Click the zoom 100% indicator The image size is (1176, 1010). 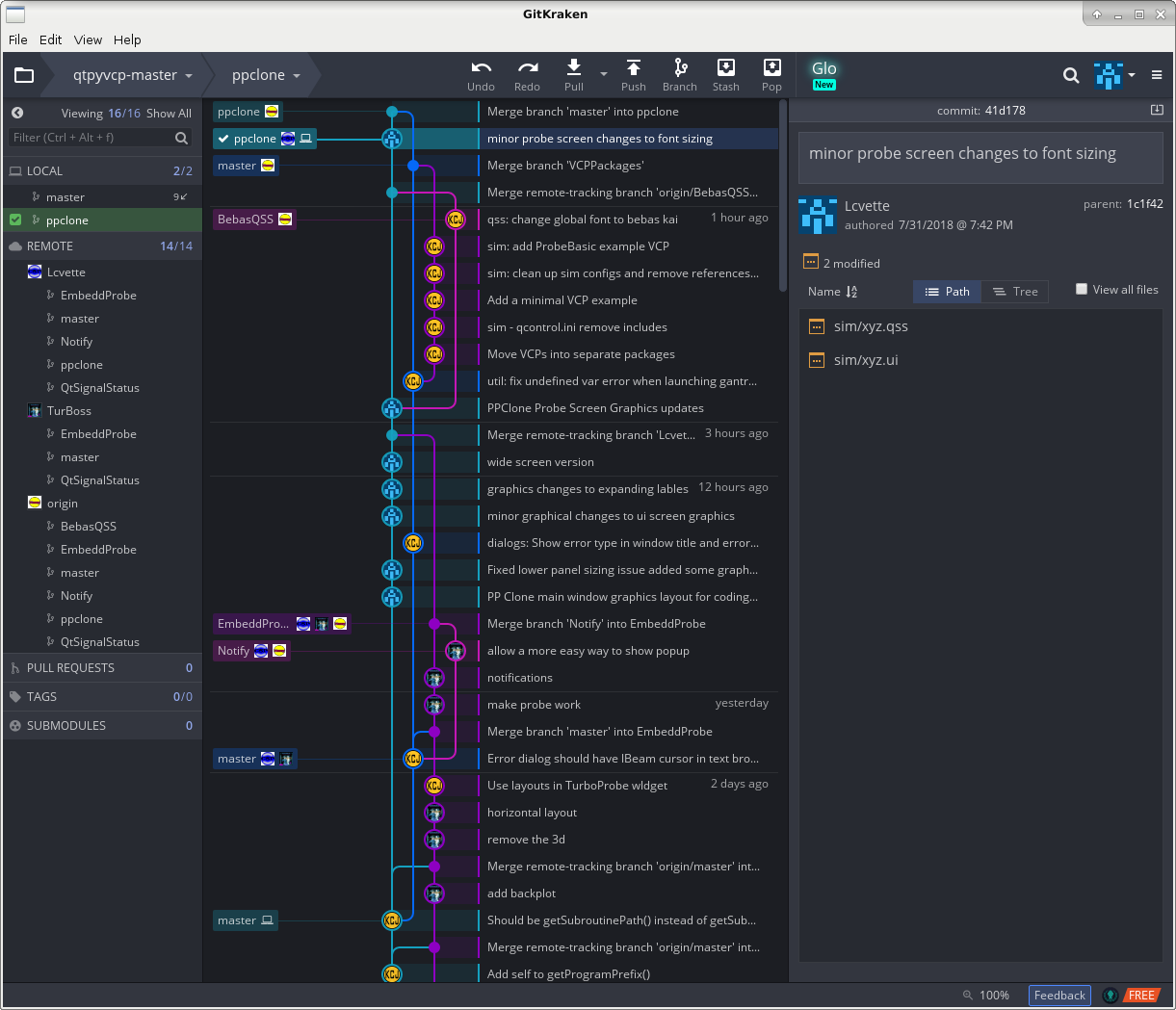pos(986,996)
